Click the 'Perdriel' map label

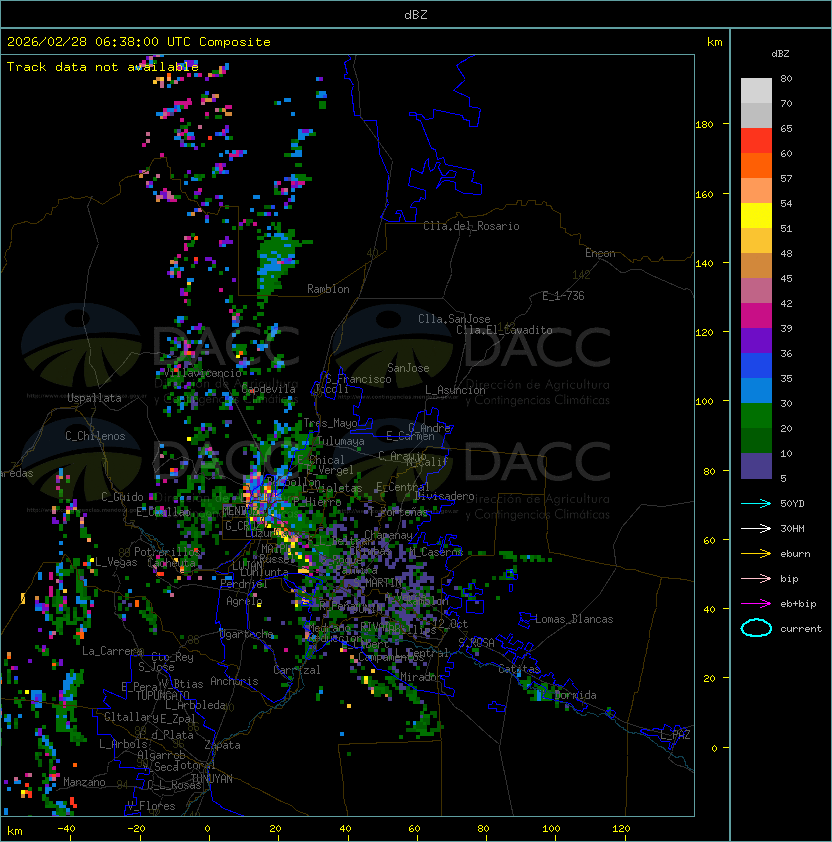[x=244, y=584]
